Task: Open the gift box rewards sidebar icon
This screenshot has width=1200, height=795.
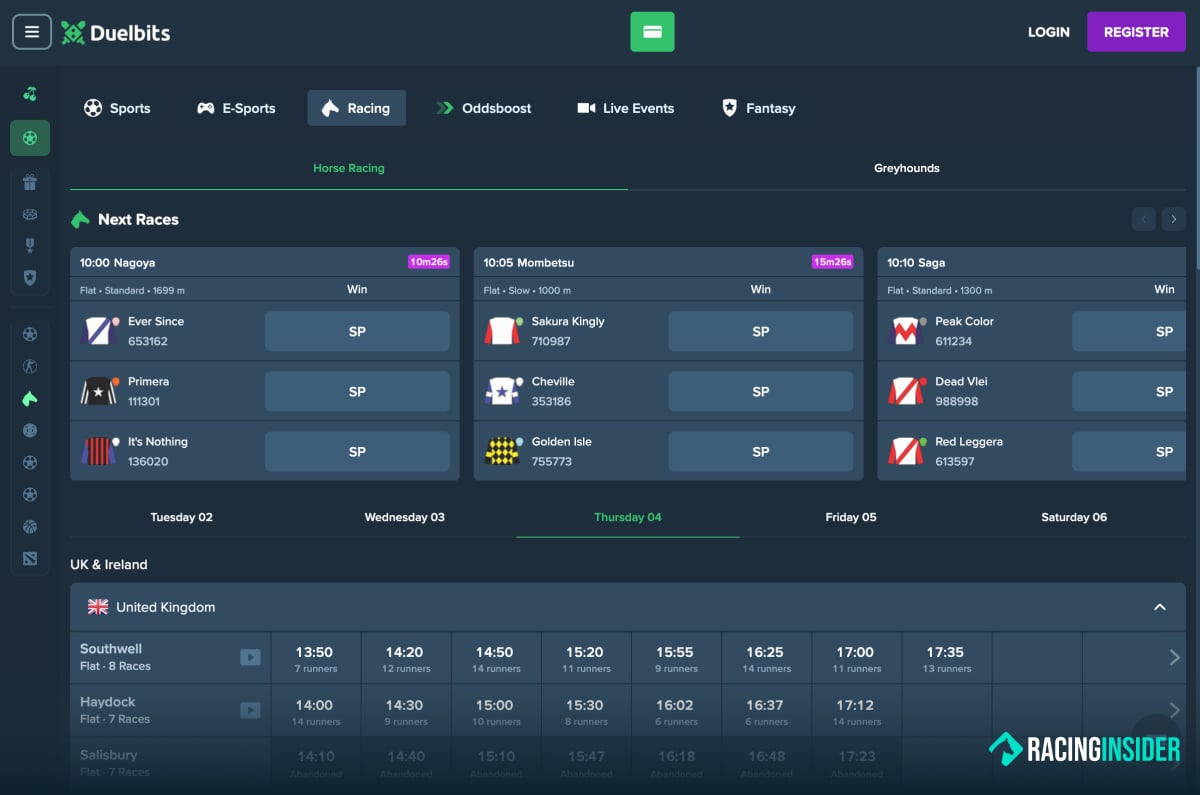Action: (x=30, y=182)
